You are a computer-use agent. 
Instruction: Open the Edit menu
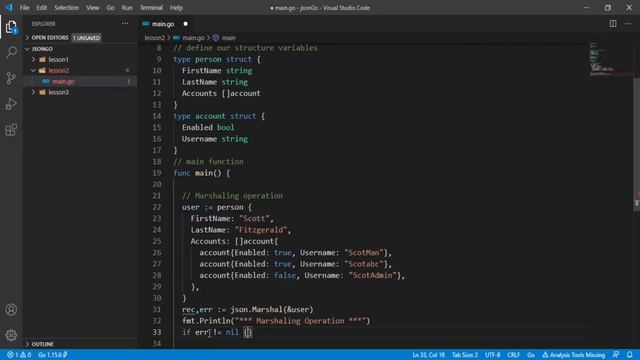tap(42, 7)
